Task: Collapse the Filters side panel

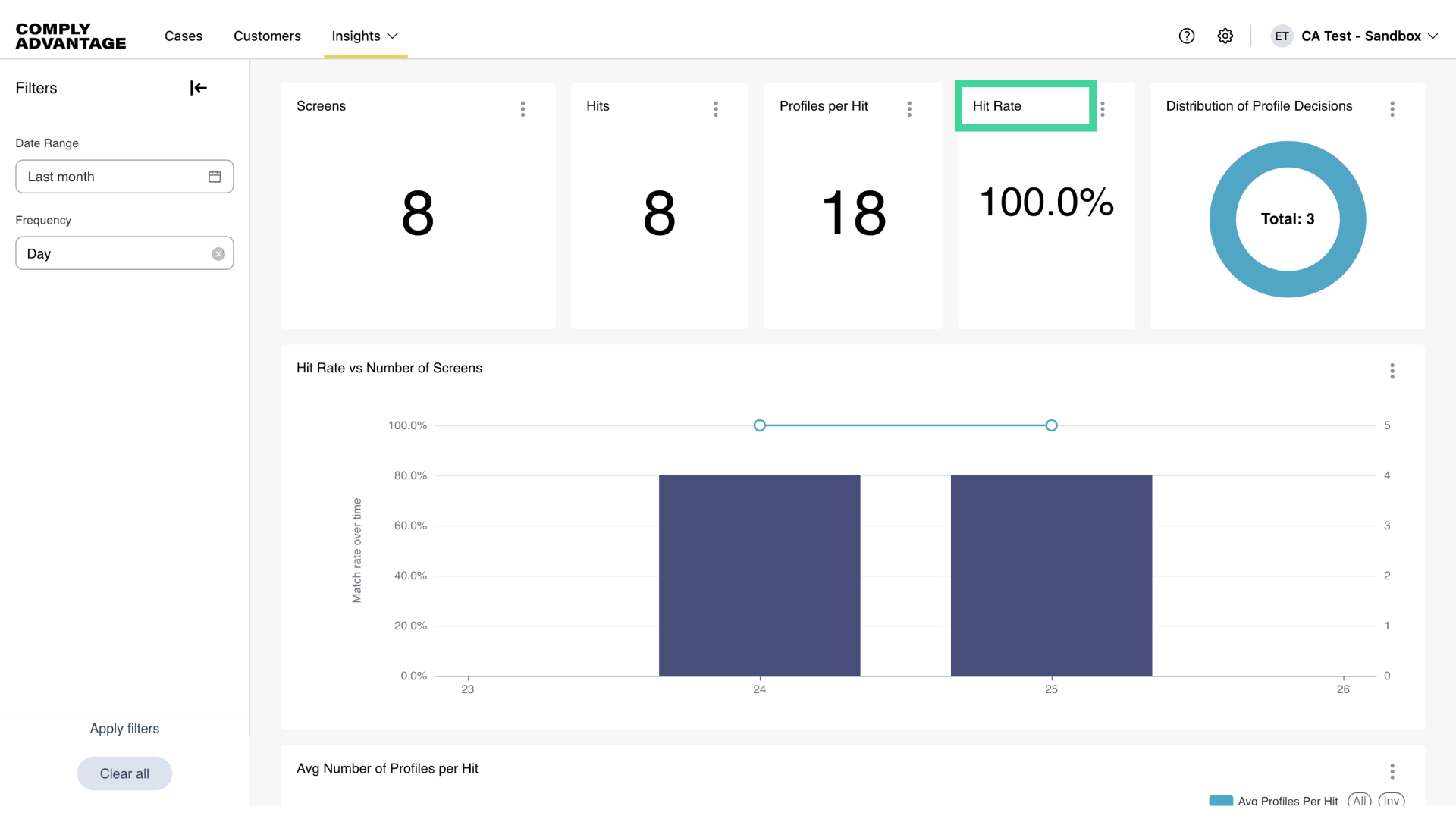Action: tap(198, 88)
